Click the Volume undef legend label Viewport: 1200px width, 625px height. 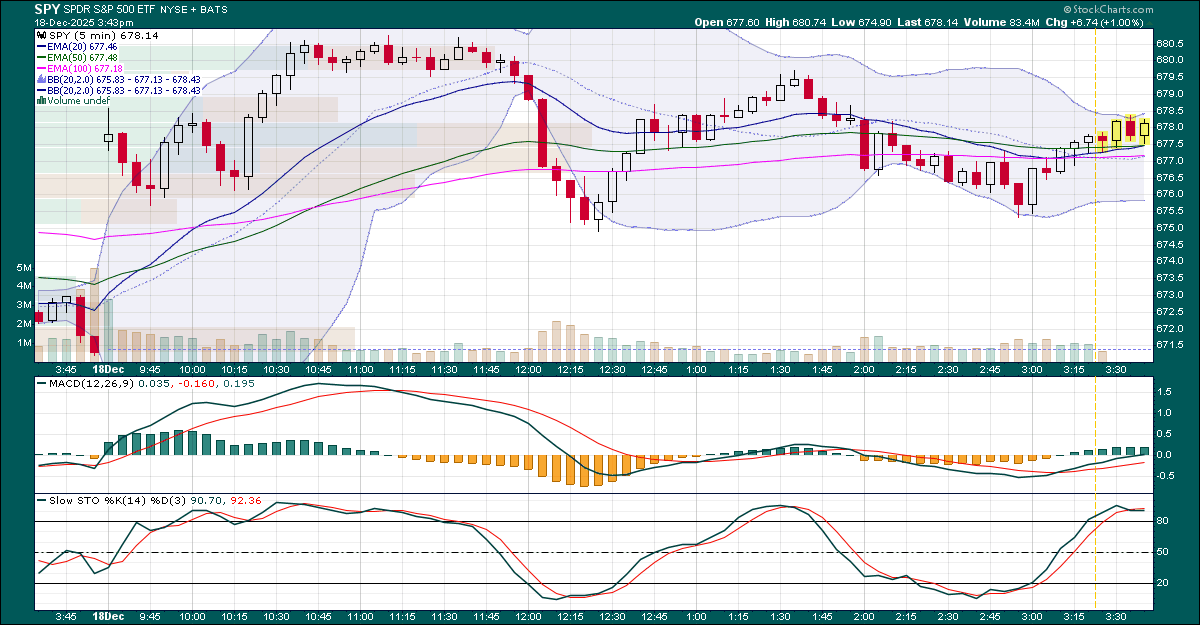coord(77,101)
